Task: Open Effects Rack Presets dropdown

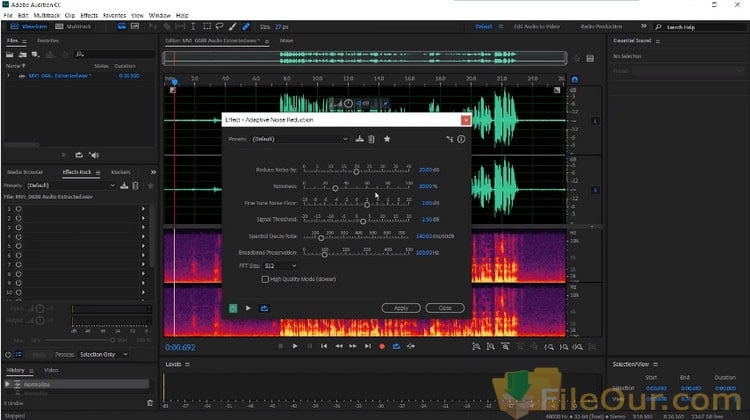Action: point(71,185)
